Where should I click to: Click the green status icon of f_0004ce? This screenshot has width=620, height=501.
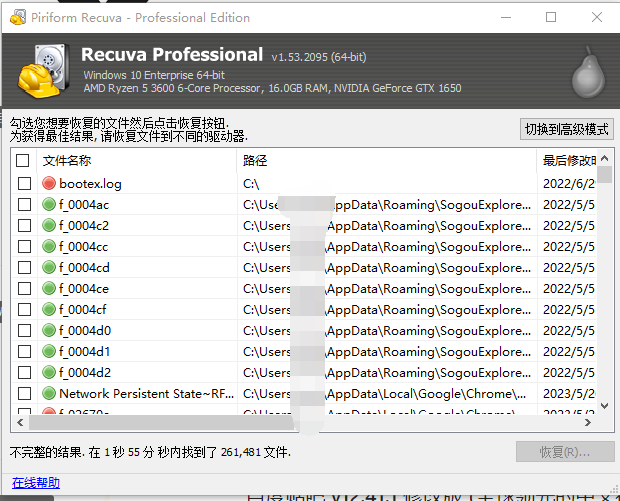pyautogui.click(x=49, y=288)
